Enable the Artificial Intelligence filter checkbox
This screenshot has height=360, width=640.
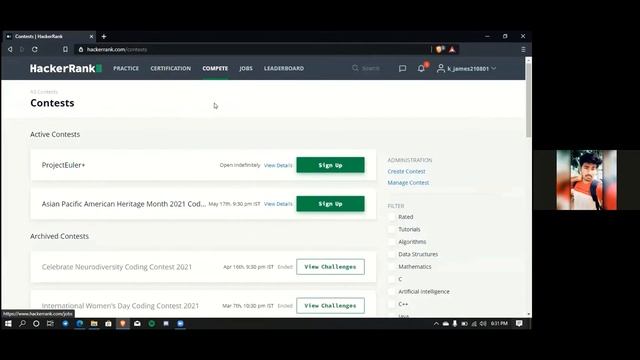[x=391, y=291]
